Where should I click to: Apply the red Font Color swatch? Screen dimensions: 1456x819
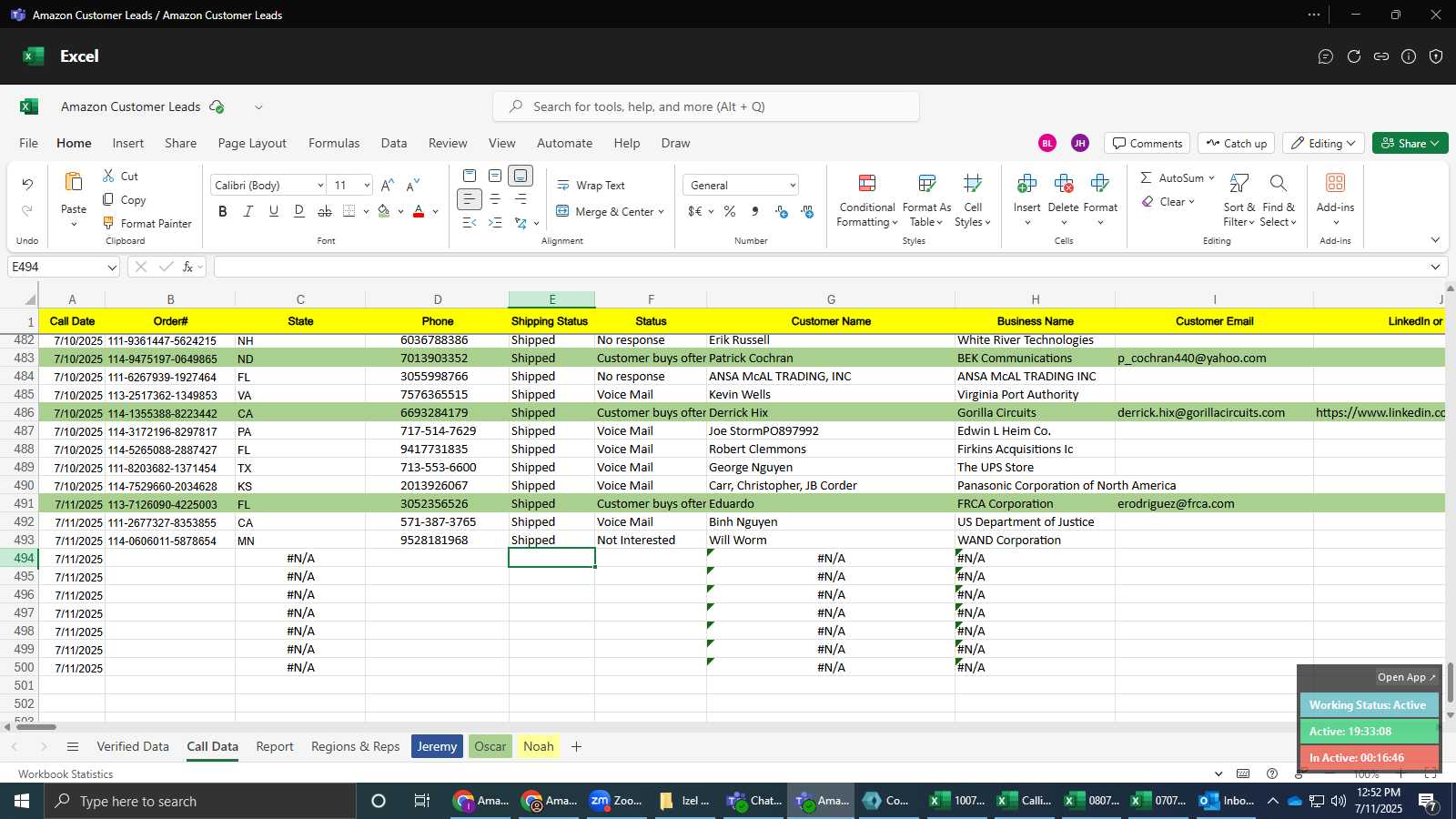click(x=419, y=211)
